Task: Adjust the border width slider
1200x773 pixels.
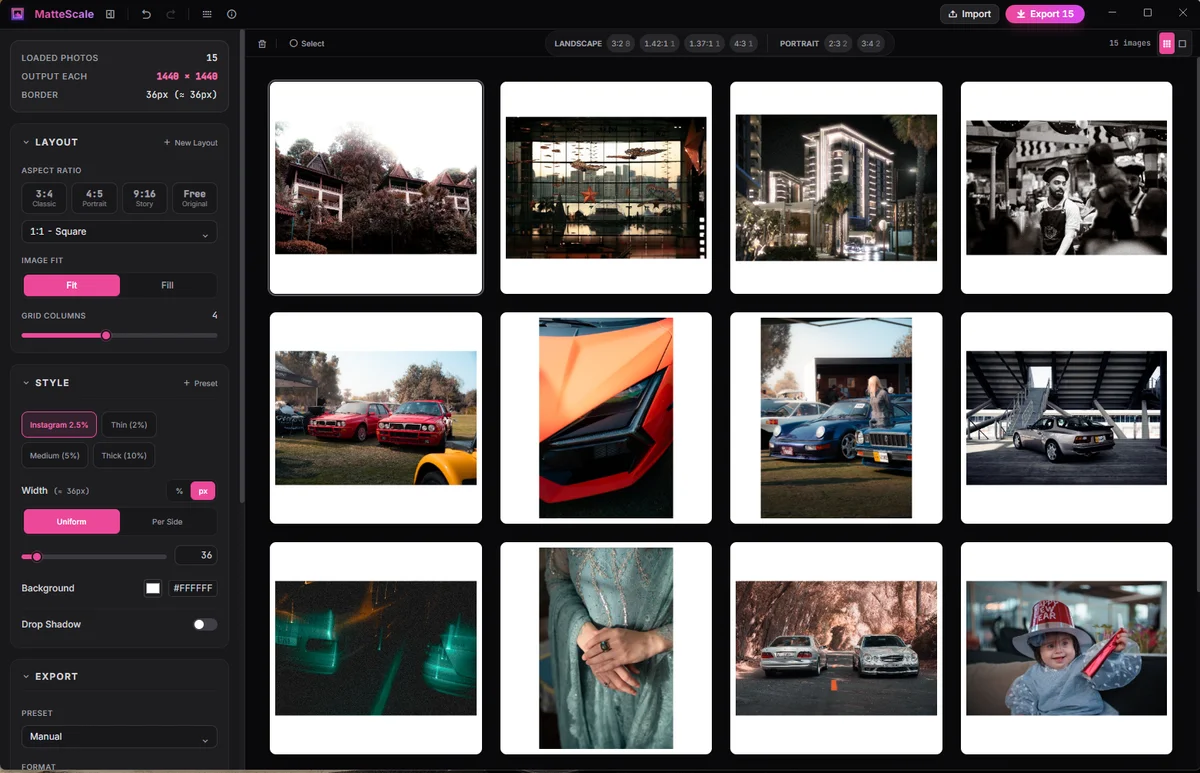Action: pyautogui.click(x=94, y=556)
